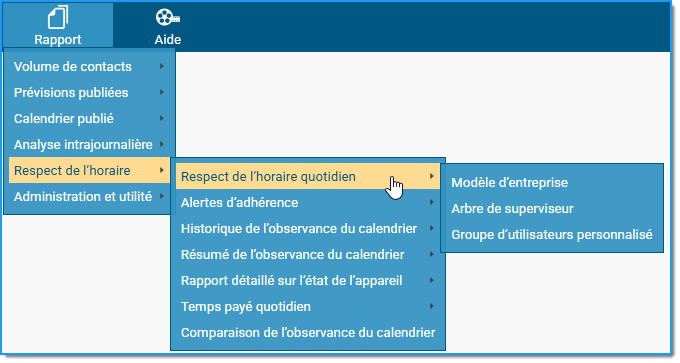Click the Aide label in top bar
This screenshot has width=680, height=363.
coord(168,39)
